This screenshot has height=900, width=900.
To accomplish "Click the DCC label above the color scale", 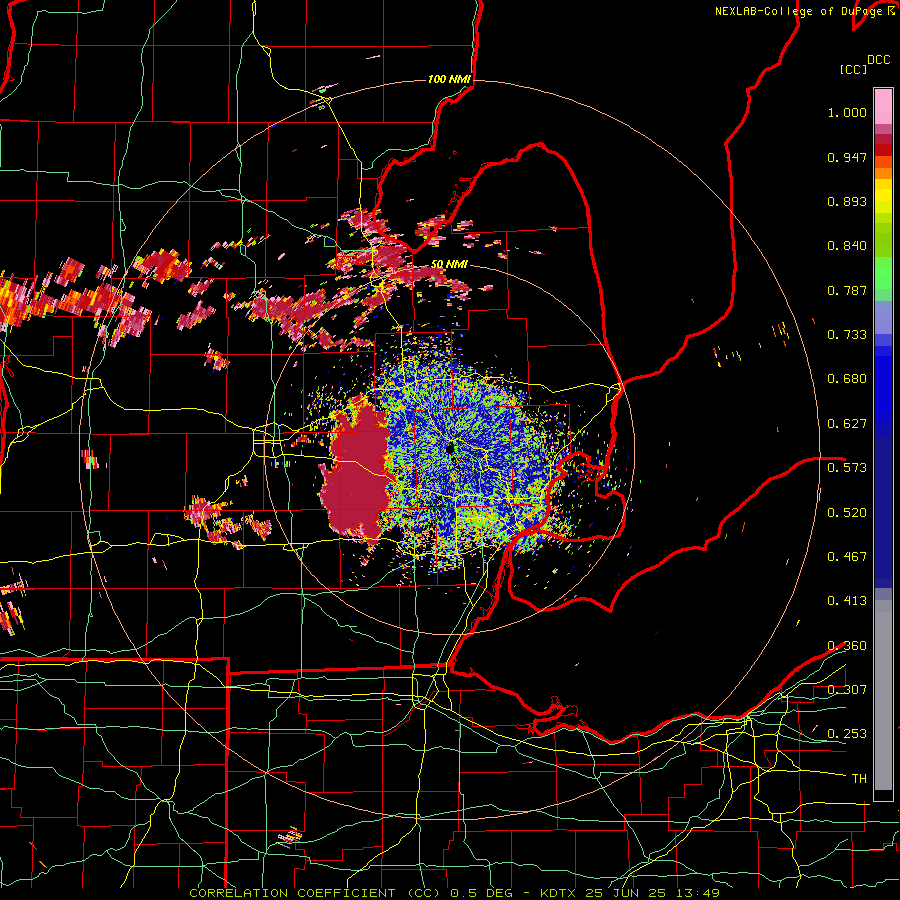I will point(878,60).
